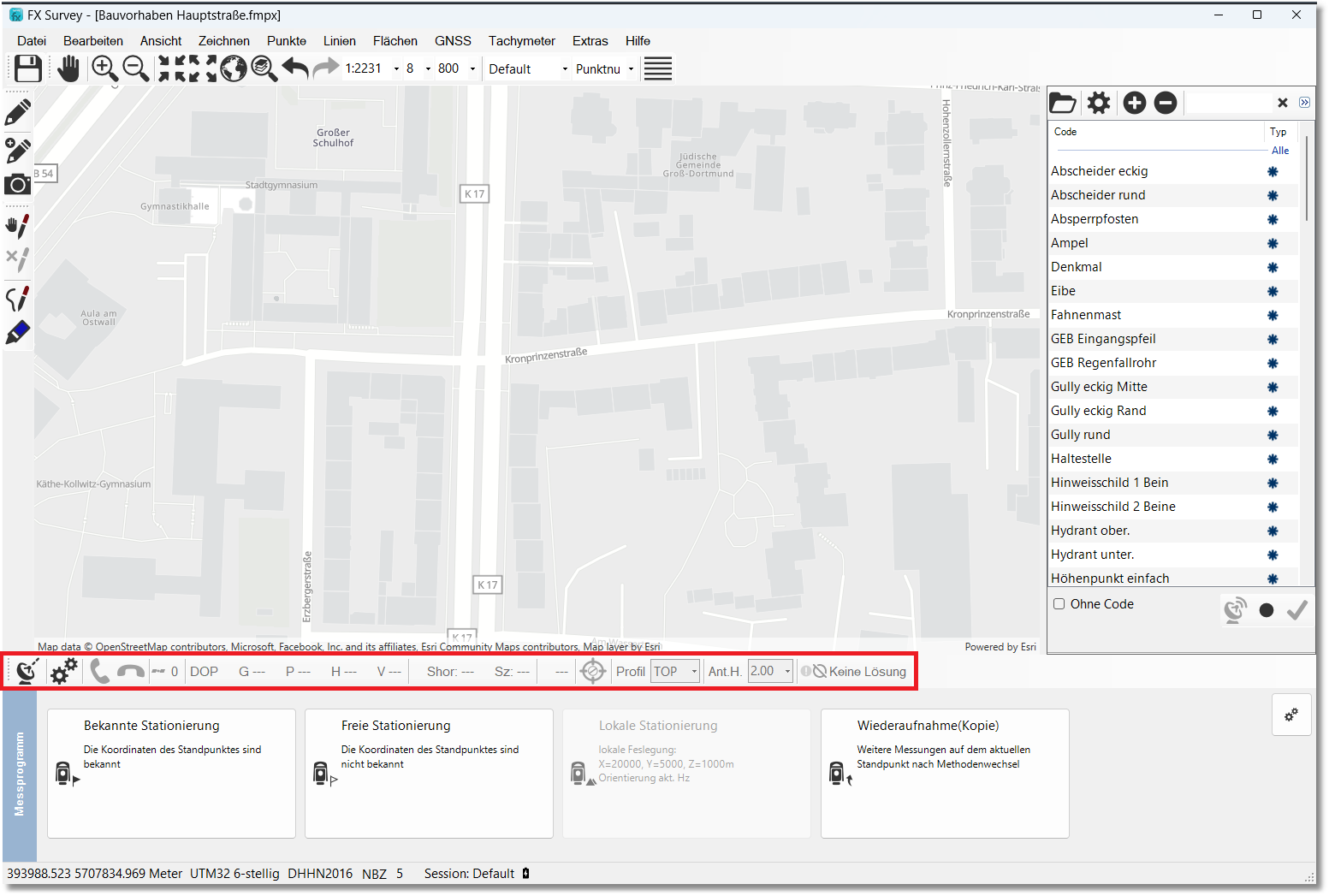Open the Tachymeter menu

coord(521,41)
